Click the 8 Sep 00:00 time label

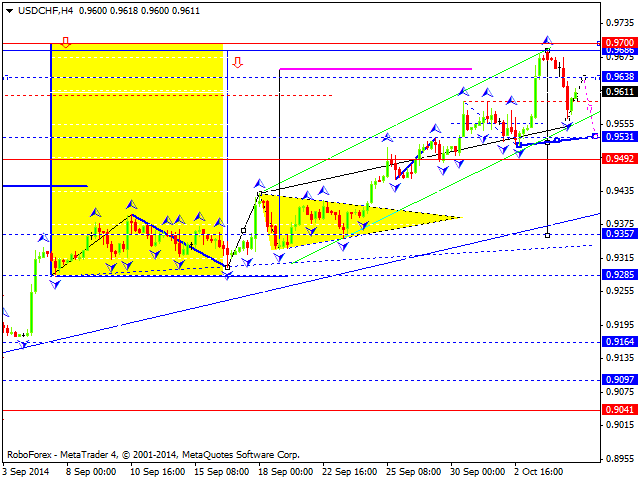91,471
